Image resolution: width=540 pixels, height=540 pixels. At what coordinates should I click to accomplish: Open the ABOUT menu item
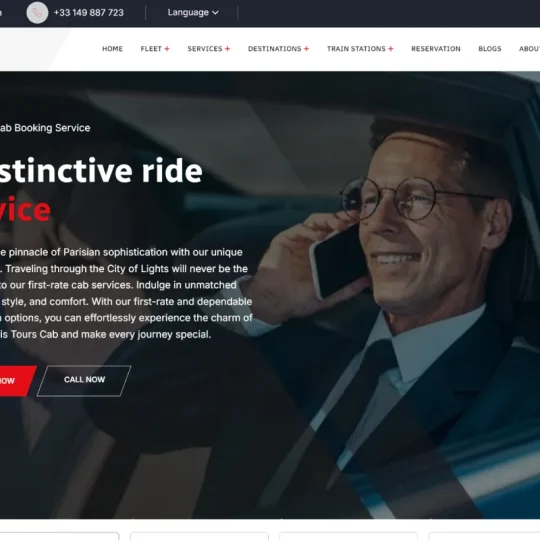529,49
